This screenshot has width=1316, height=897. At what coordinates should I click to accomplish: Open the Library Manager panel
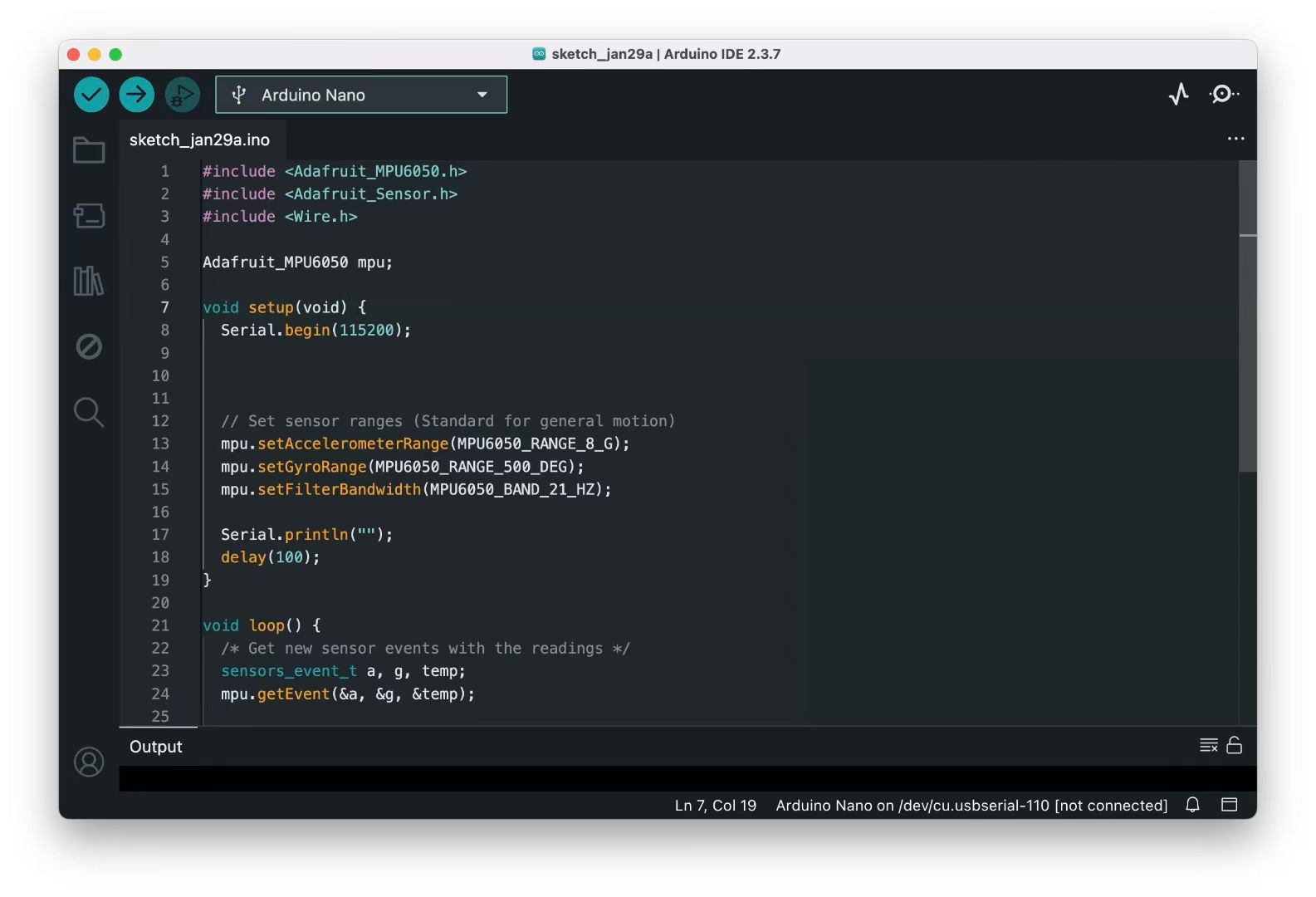[x=89, y=281]
